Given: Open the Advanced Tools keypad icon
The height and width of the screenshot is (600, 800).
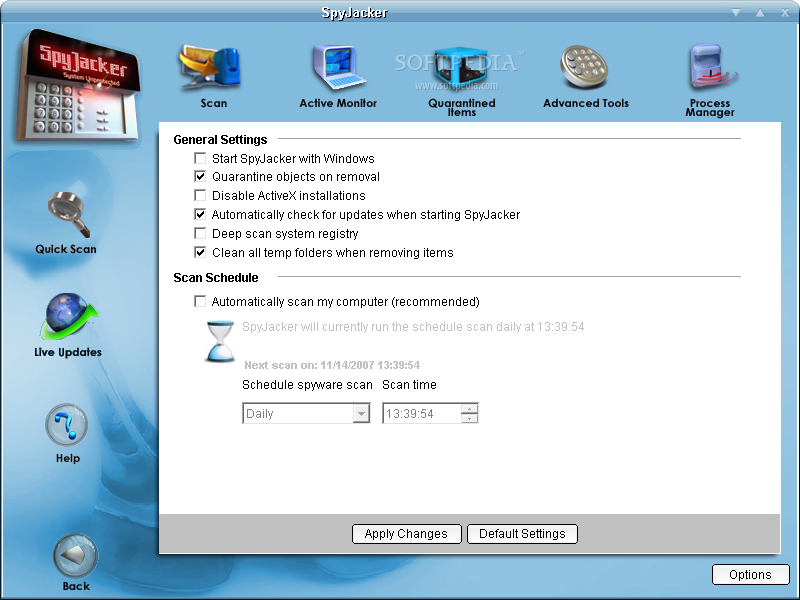Looking at the screenshot, I should click(x=584, y=67).
